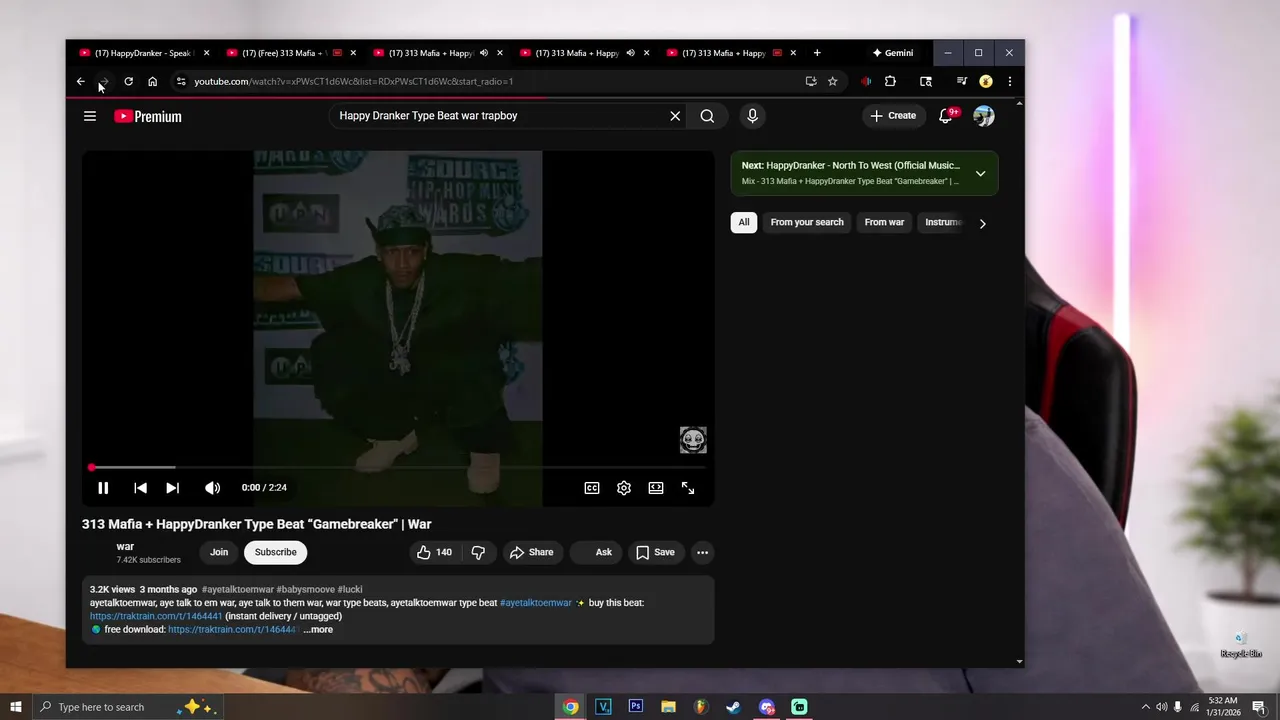
Task: Open buy-this-beat traktrain link
Action: [156, 616]
